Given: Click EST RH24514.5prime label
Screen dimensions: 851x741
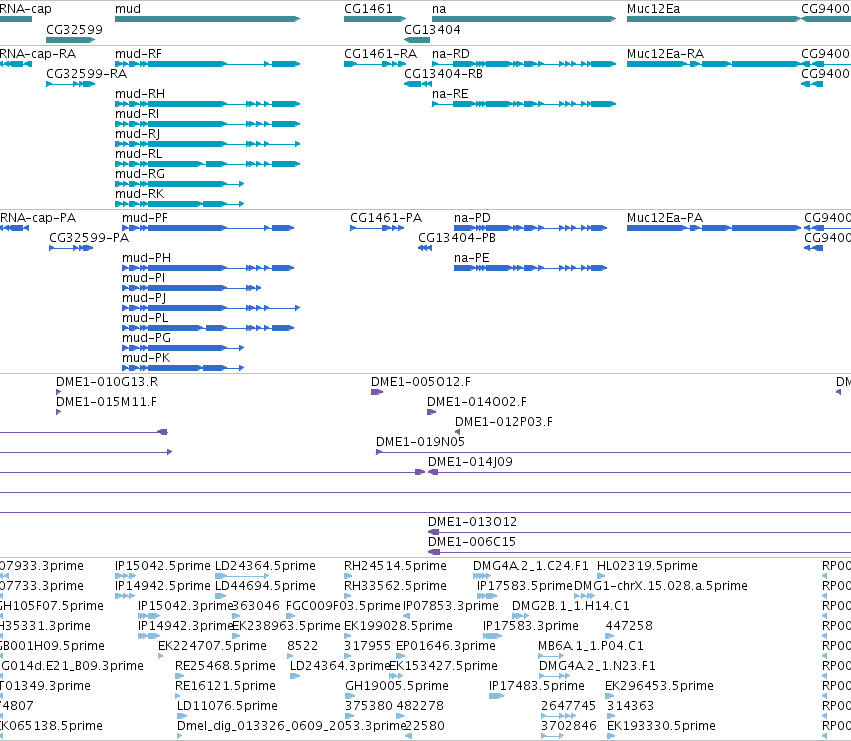Looking at the screenshot, I should click(x=396, y=566).
